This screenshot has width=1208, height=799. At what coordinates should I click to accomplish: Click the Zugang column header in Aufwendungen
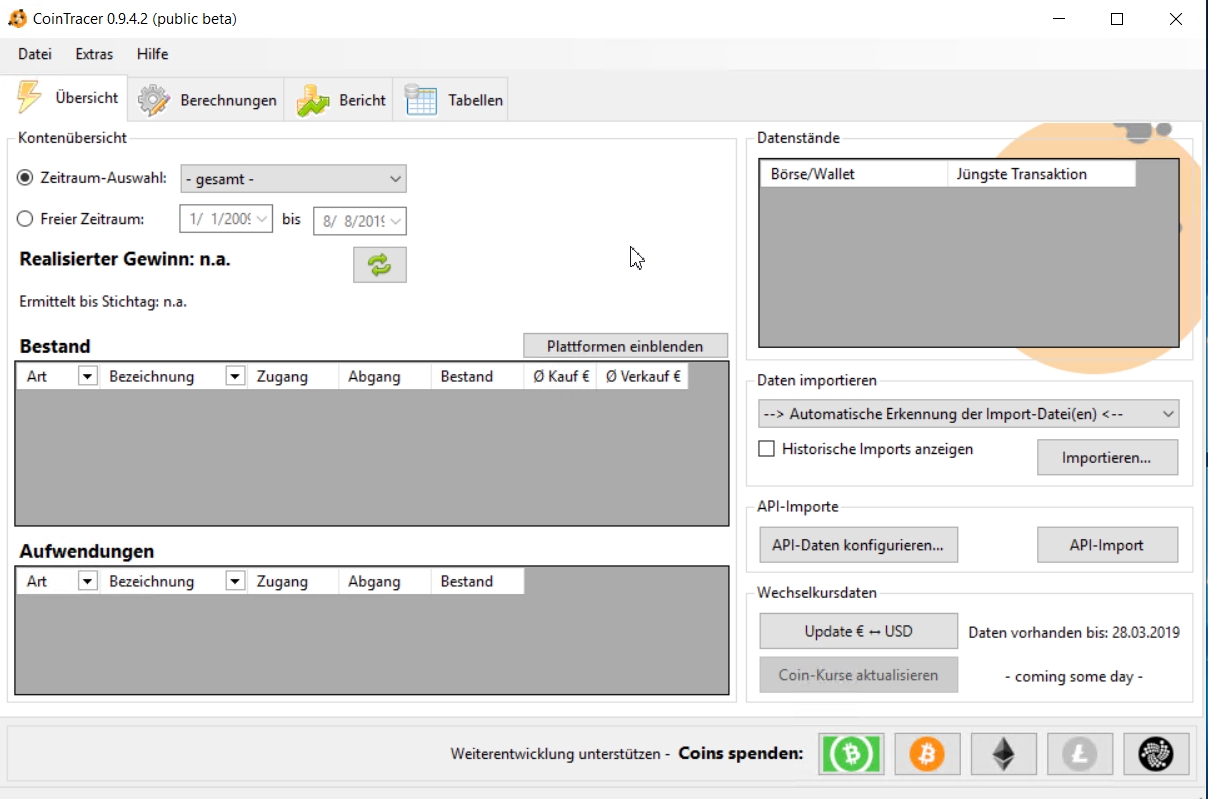pos(292,581)
